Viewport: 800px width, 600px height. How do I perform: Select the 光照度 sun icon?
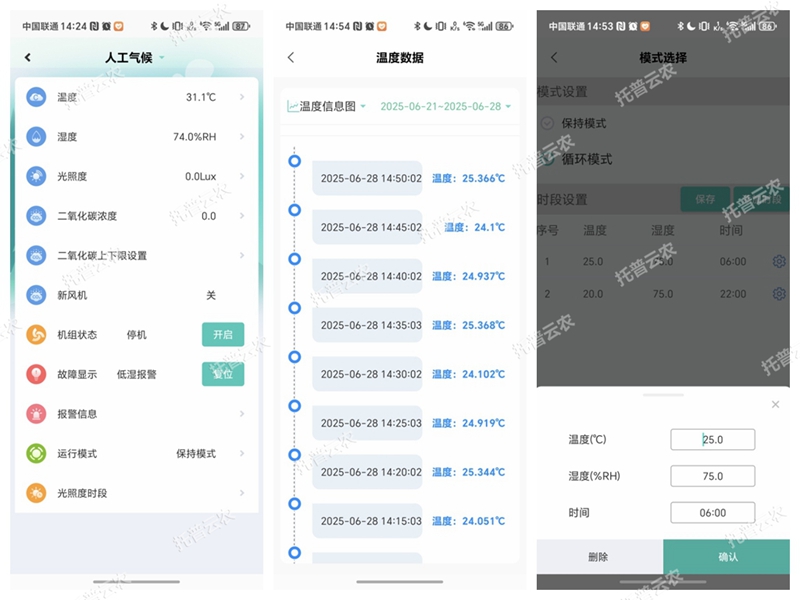pos(37,176)
